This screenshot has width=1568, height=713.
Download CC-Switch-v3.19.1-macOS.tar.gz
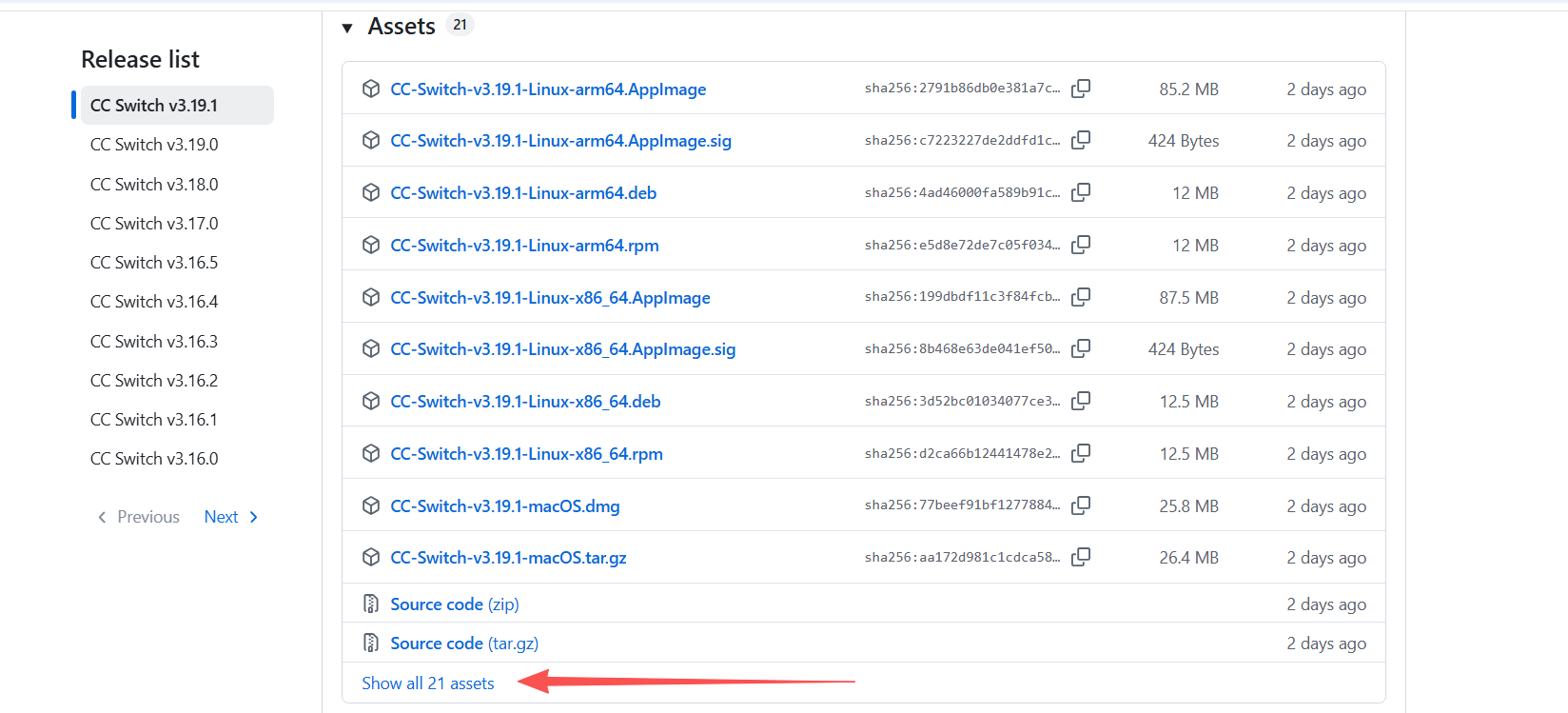pyautogui.click(x=508, y=558)
